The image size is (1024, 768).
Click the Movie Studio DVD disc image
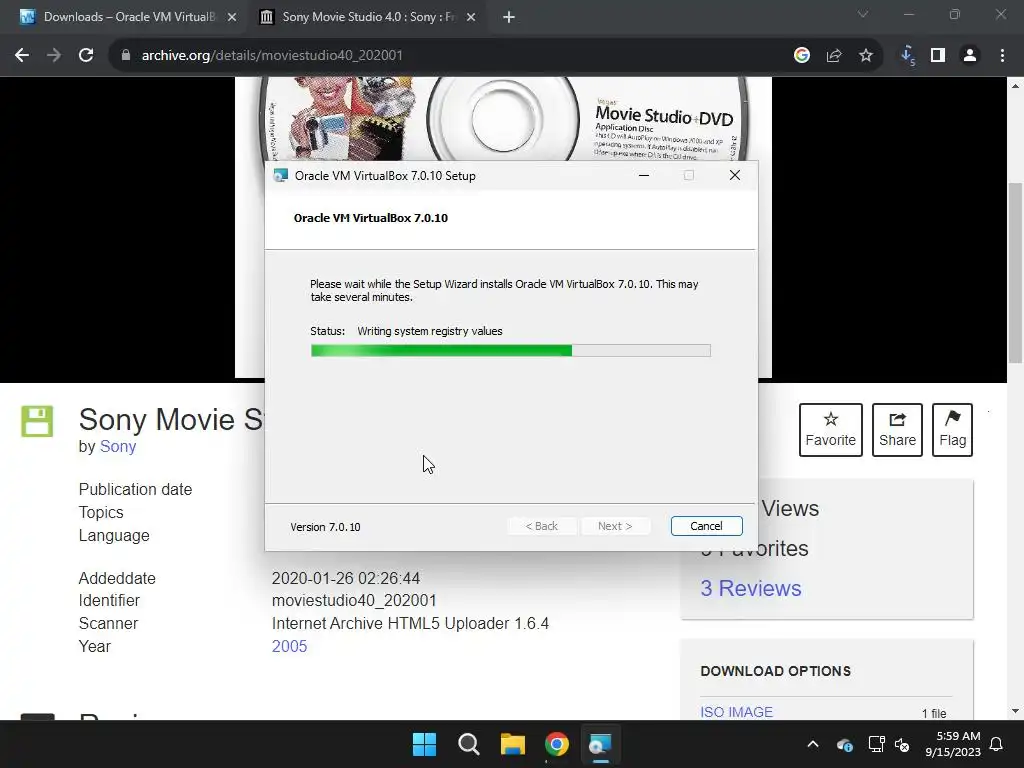[x=504, y=119]
